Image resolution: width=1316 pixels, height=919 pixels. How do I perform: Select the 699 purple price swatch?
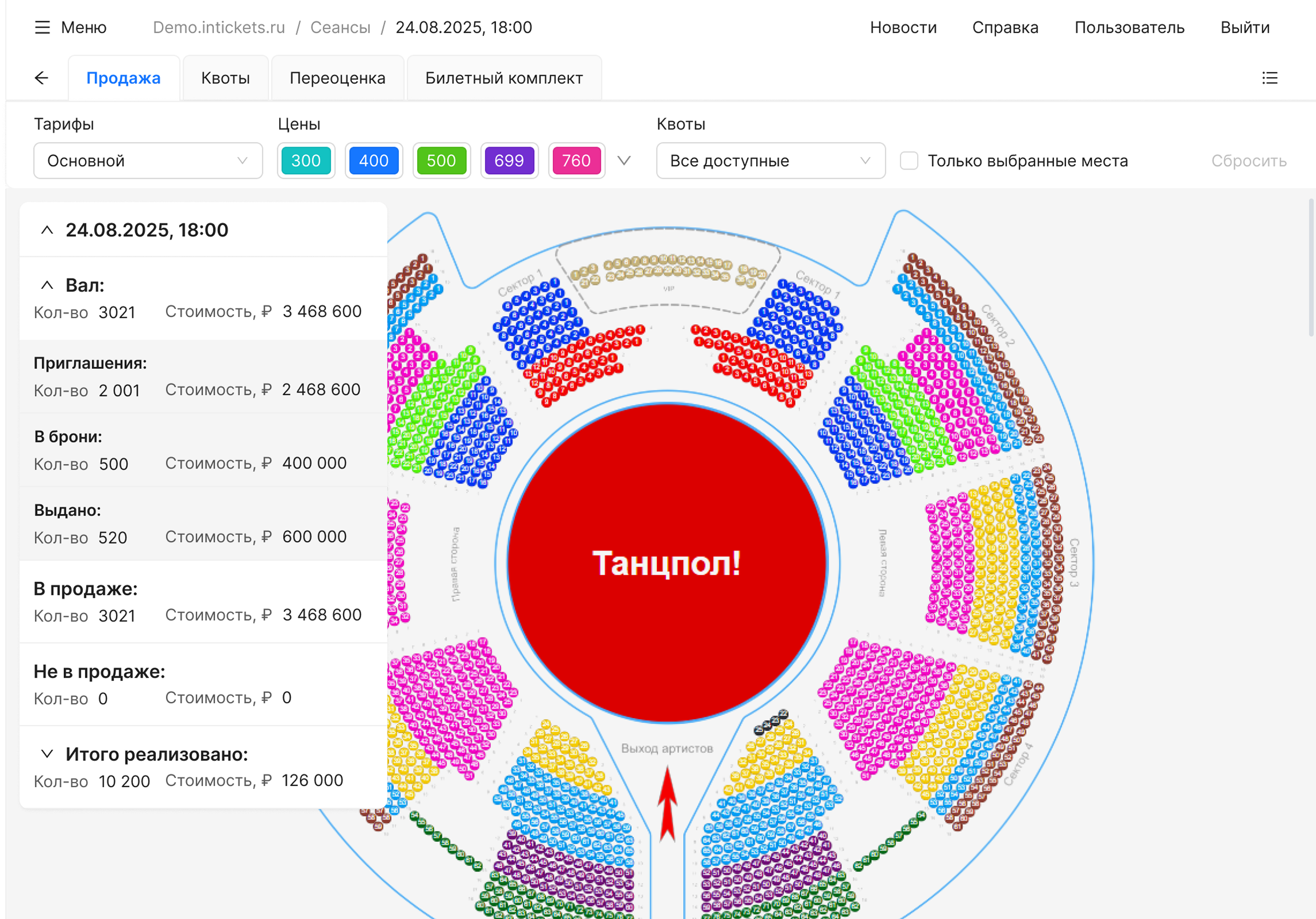click(509, 160)
